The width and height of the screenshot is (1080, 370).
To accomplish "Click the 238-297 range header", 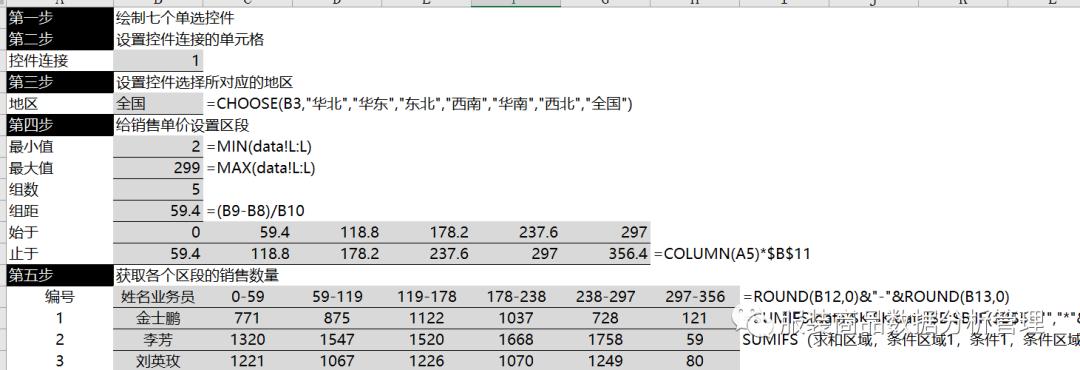I will 605,297.
